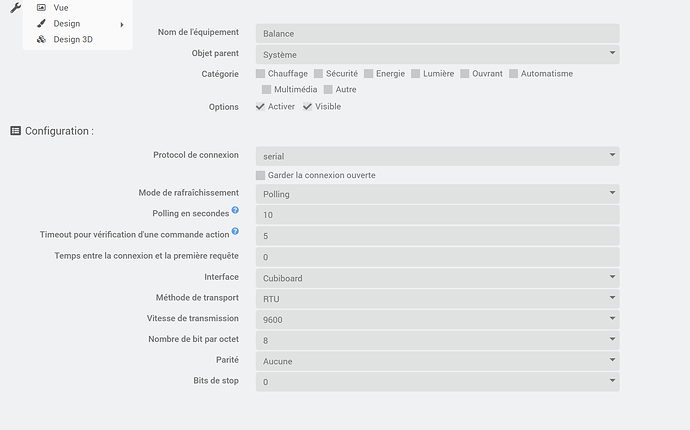This screenshot has width=690, height=430.
Task: Focus the Nom de l'équipement field
Action: click(437, 33)
